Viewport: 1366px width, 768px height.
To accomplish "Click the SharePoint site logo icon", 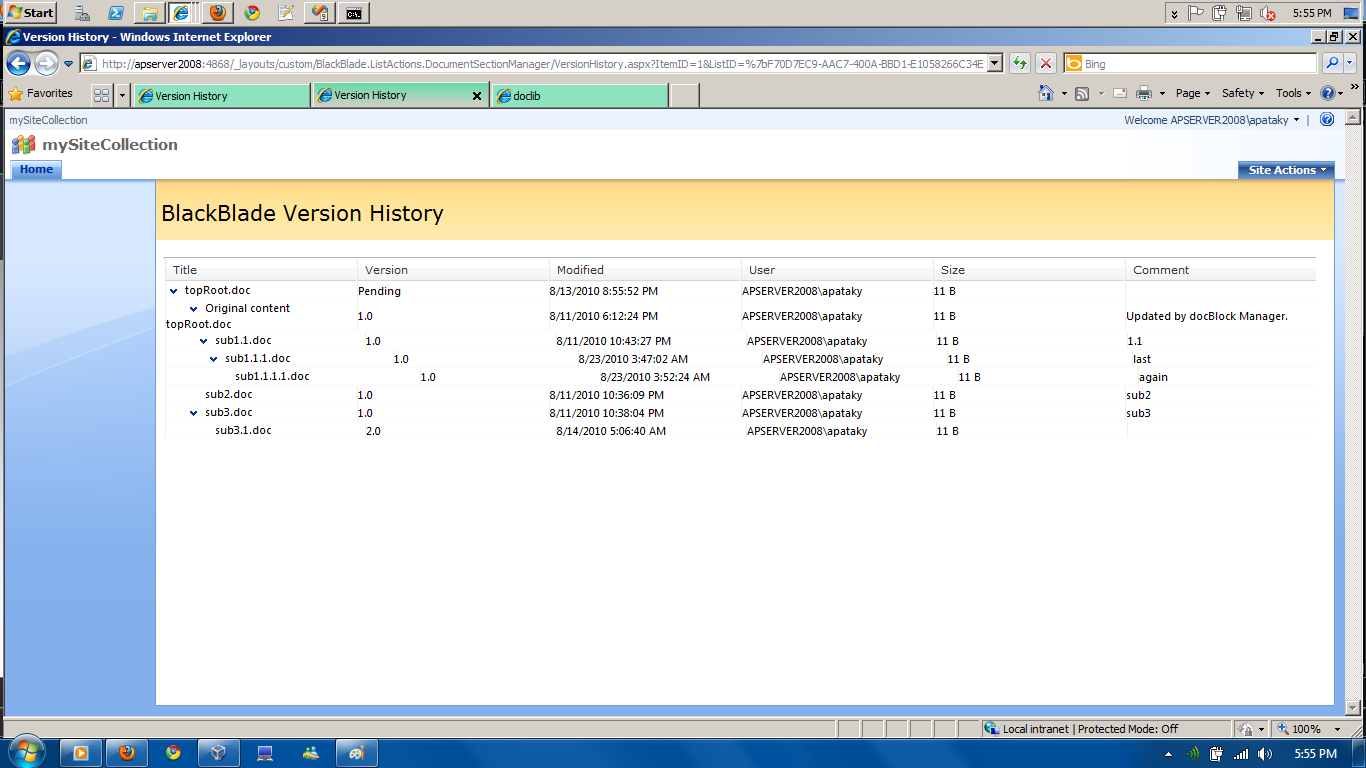I will [23, 145].
